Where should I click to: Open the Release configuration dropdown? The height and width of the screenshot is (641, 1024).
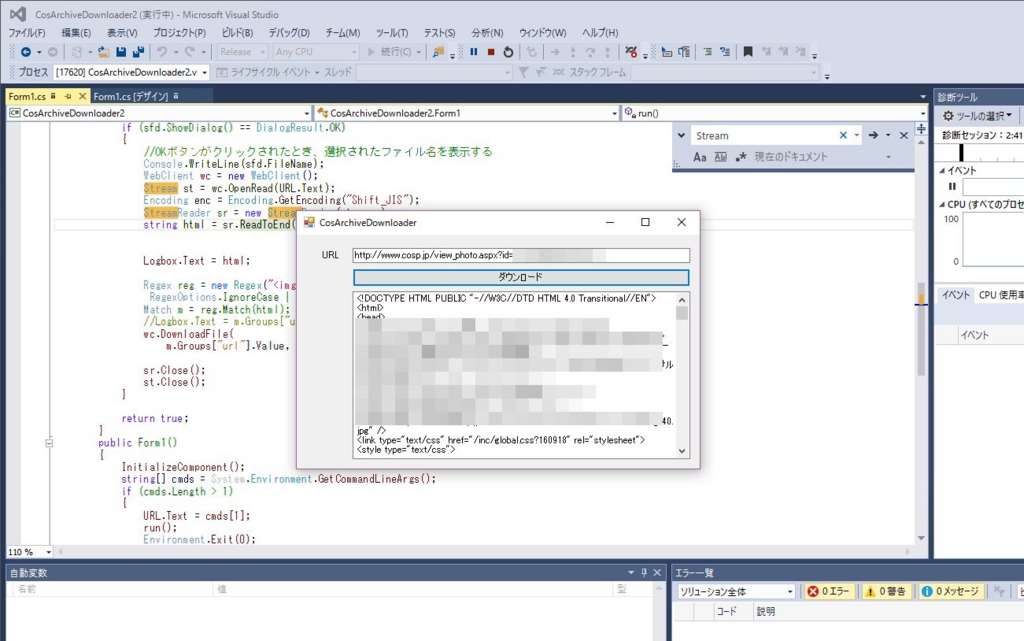pos(242,52)
